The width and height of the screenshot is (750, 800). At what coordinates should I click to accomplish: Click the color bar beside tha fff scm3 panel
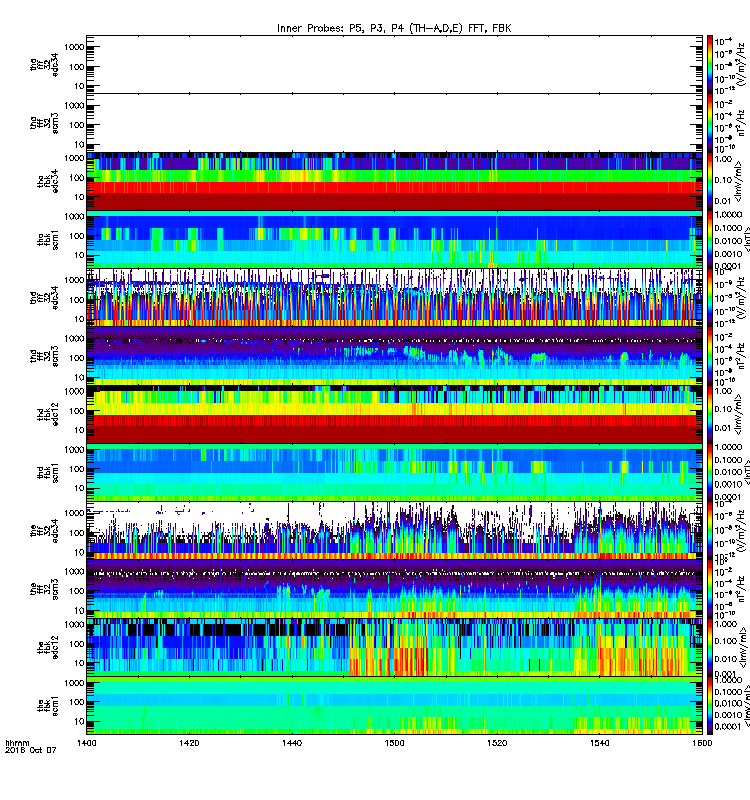coord(710,122)
